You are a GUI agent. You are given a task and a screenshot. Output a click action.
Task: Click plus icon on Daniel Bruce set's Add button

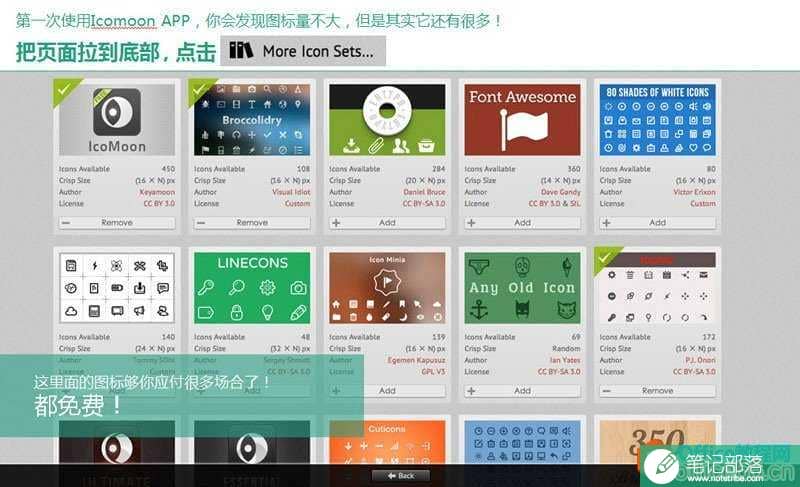click(x=336, y=223)
